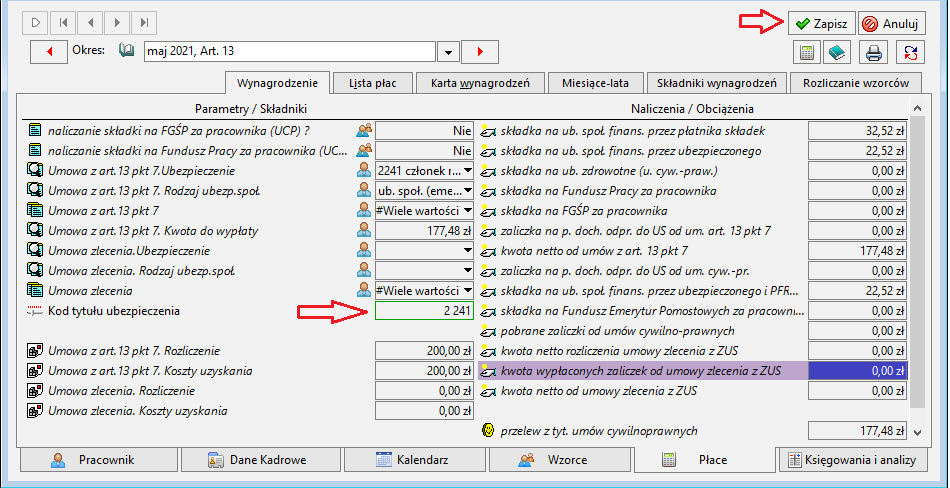Expand the Umowa zlecenia. Rodzaj ubezp.społ. dropdown

[467, 271]
